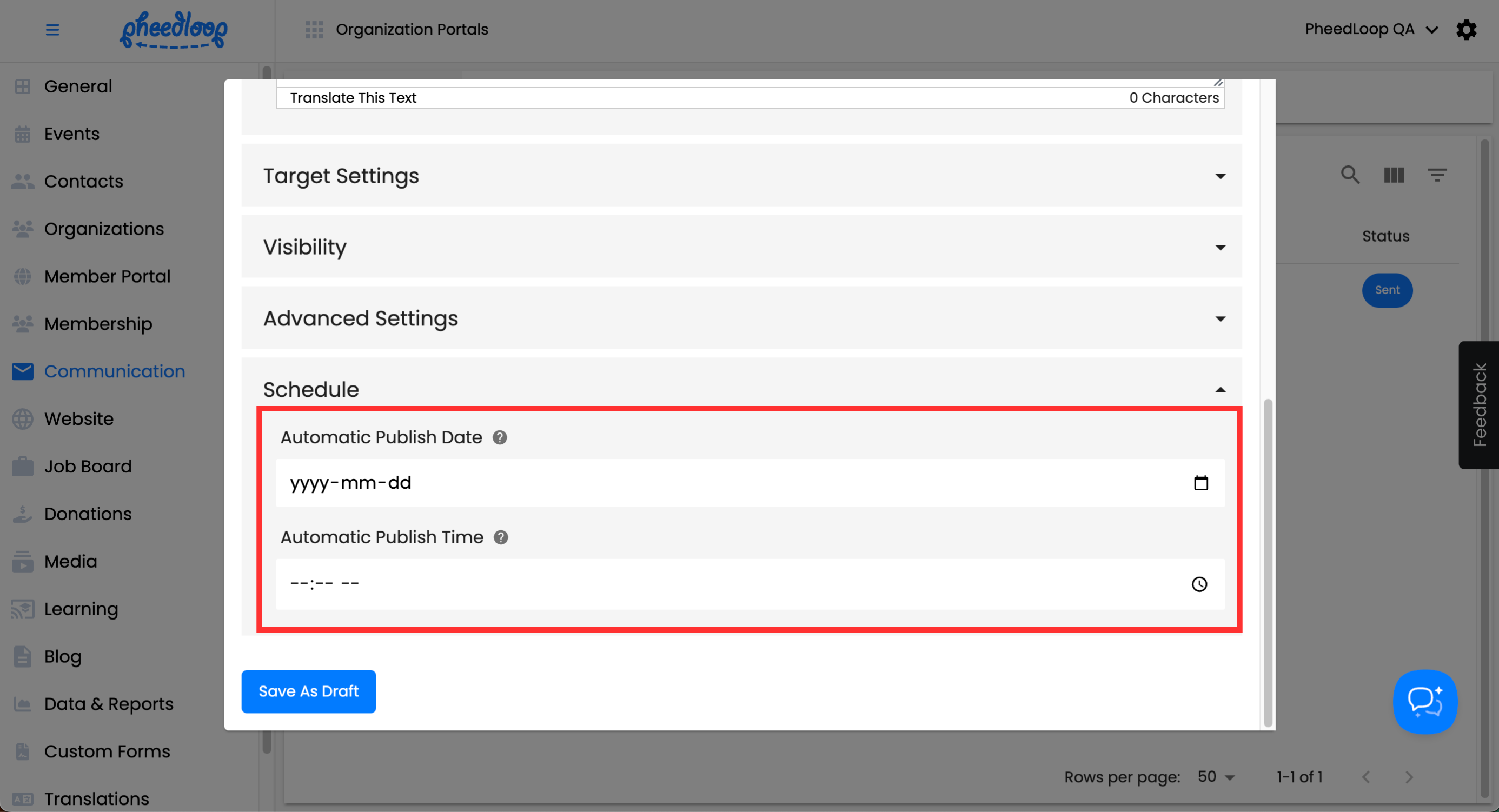
Task: Open the settings gear icon
Action: 1466,30
